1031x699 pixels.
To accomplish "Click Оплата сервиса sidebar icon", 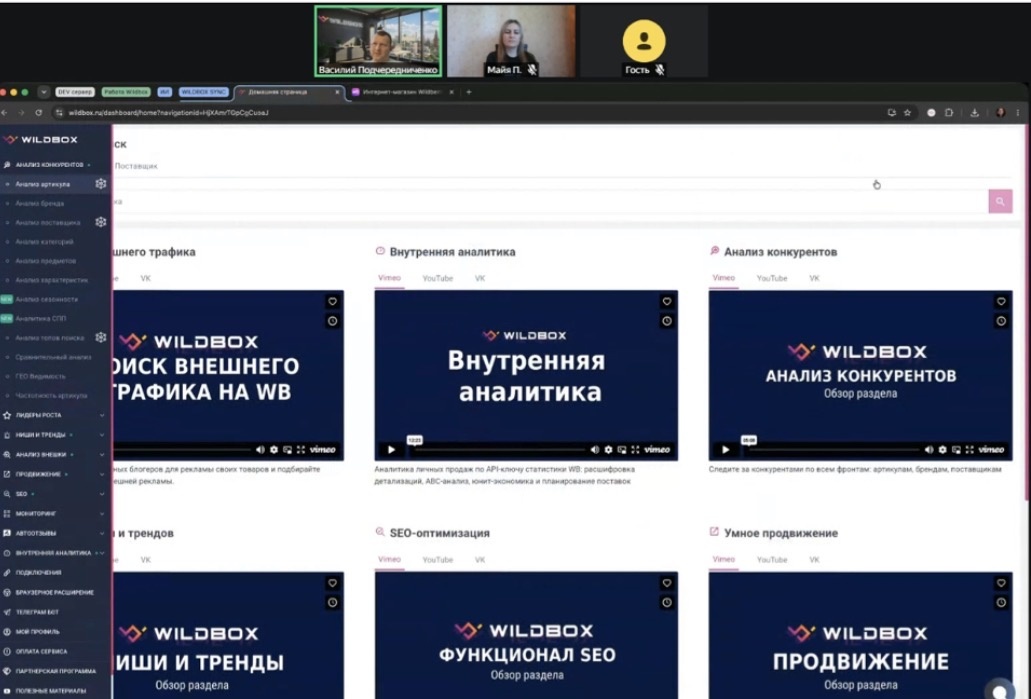I will (7, 652).
